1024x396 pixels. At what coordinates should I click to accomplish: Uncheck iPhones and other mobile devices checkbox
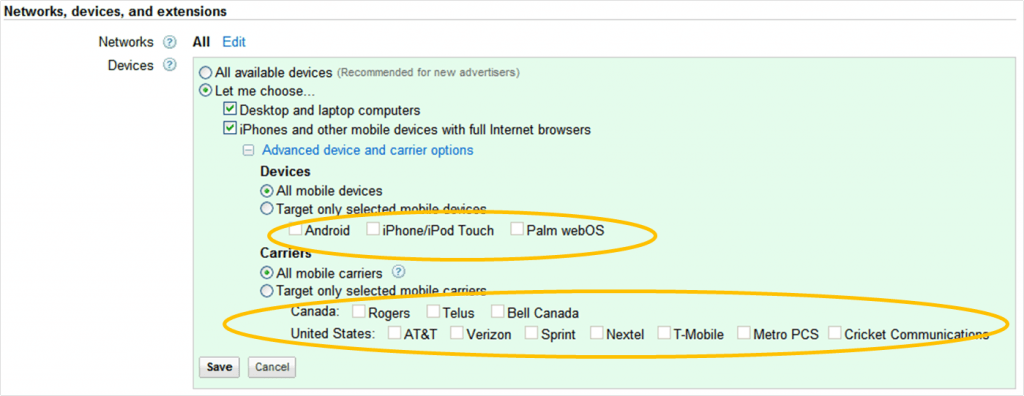tap(229, 129)
